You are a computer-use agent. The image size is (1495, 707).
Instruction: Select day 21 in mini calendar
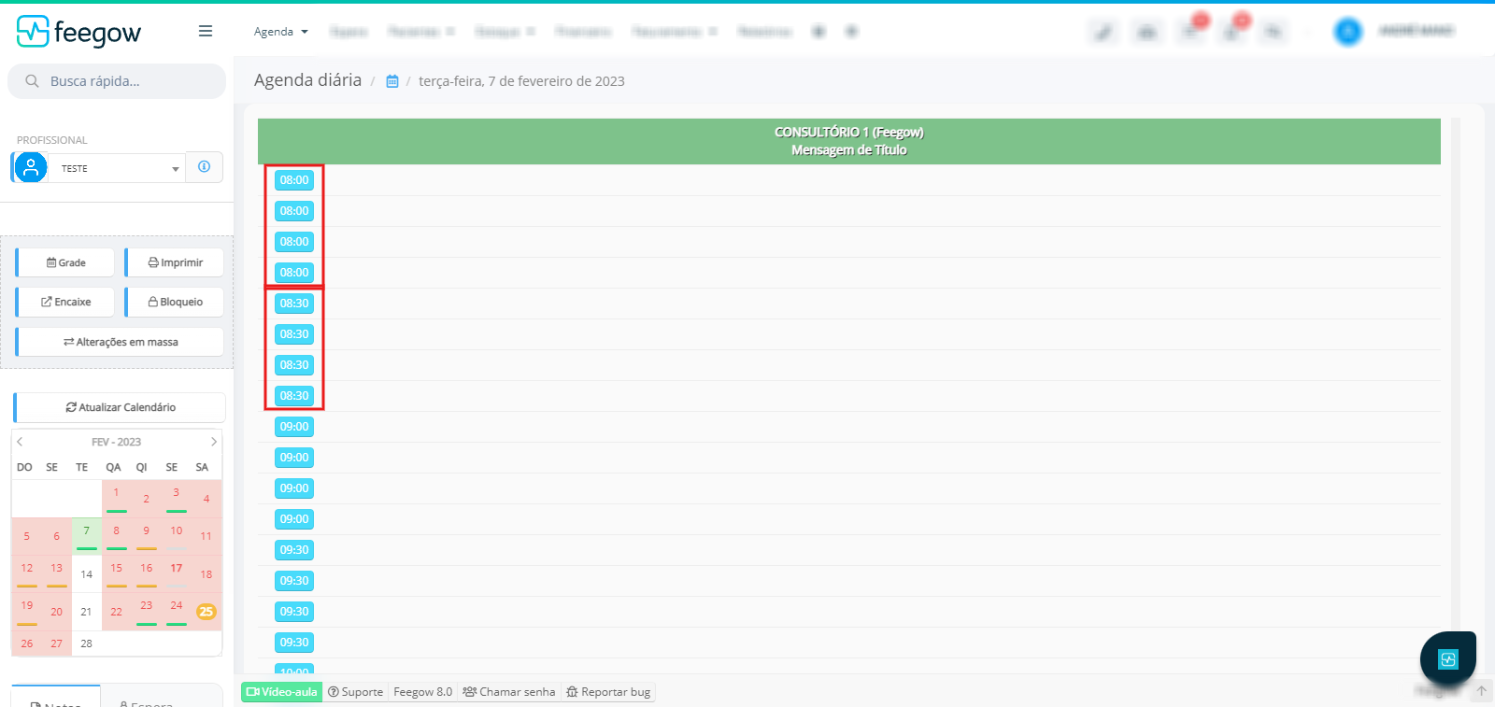[x=87, y=611]
